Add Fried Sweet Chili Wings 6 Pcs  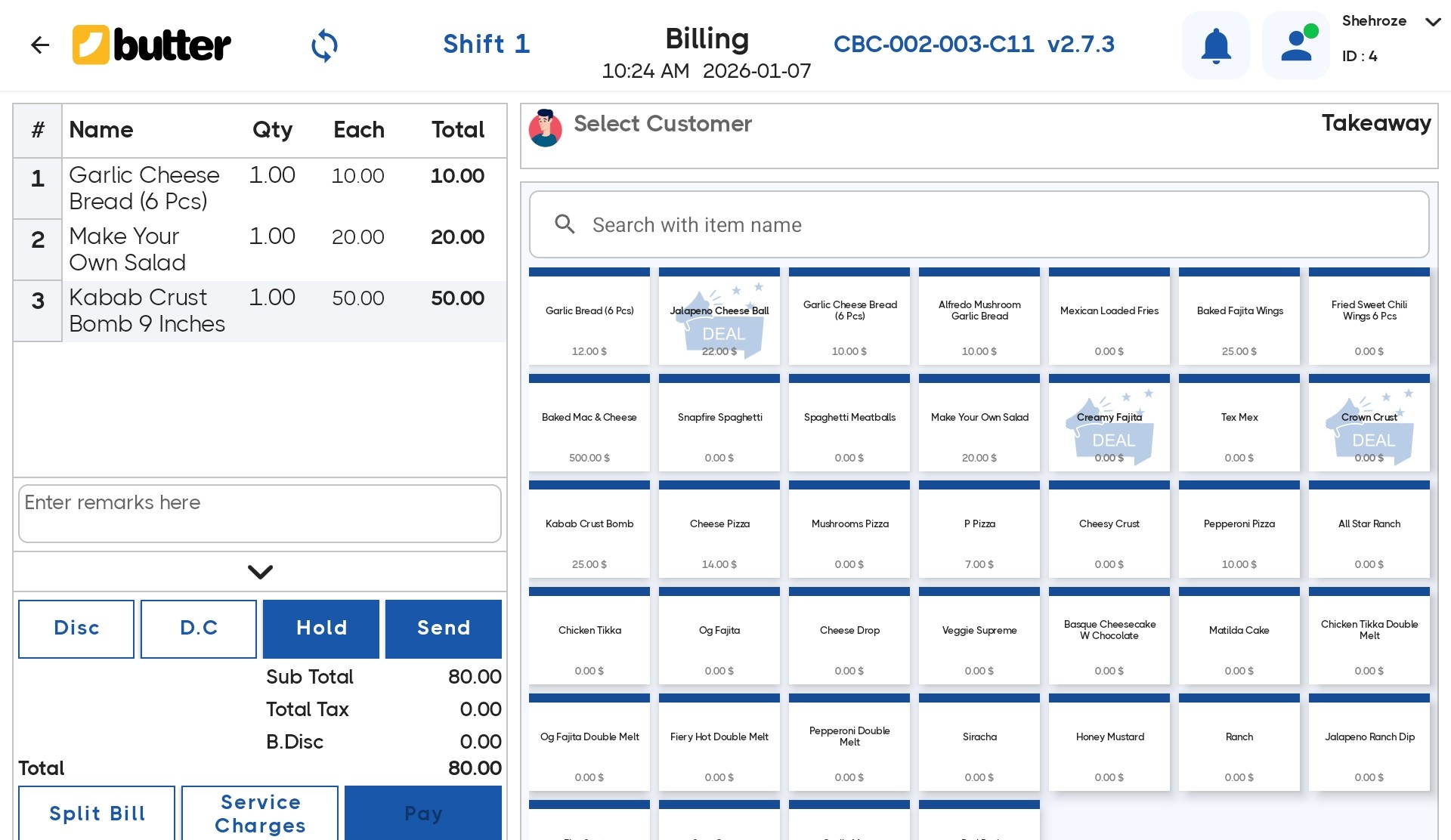[1369, 317]
